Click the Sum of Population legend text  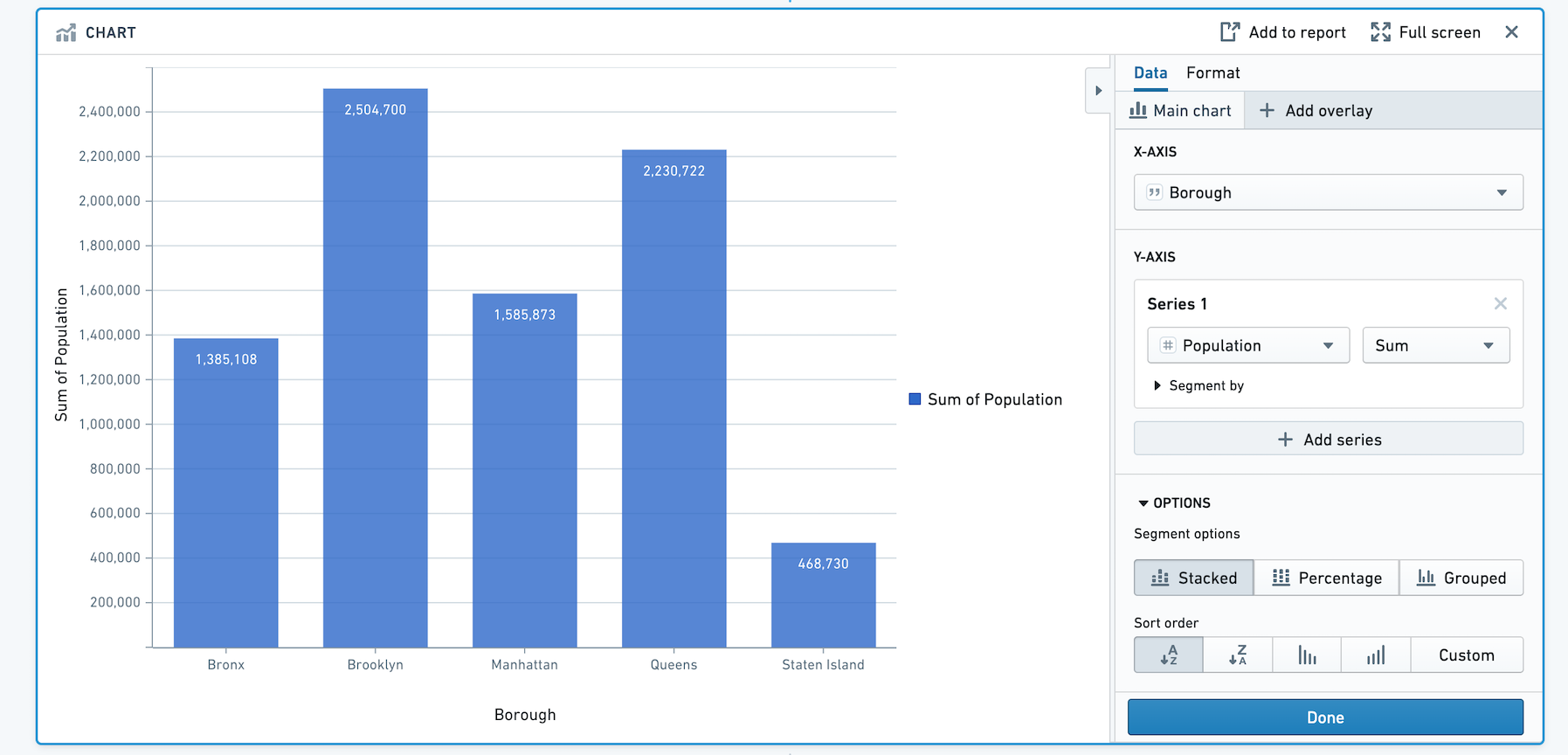995,399
